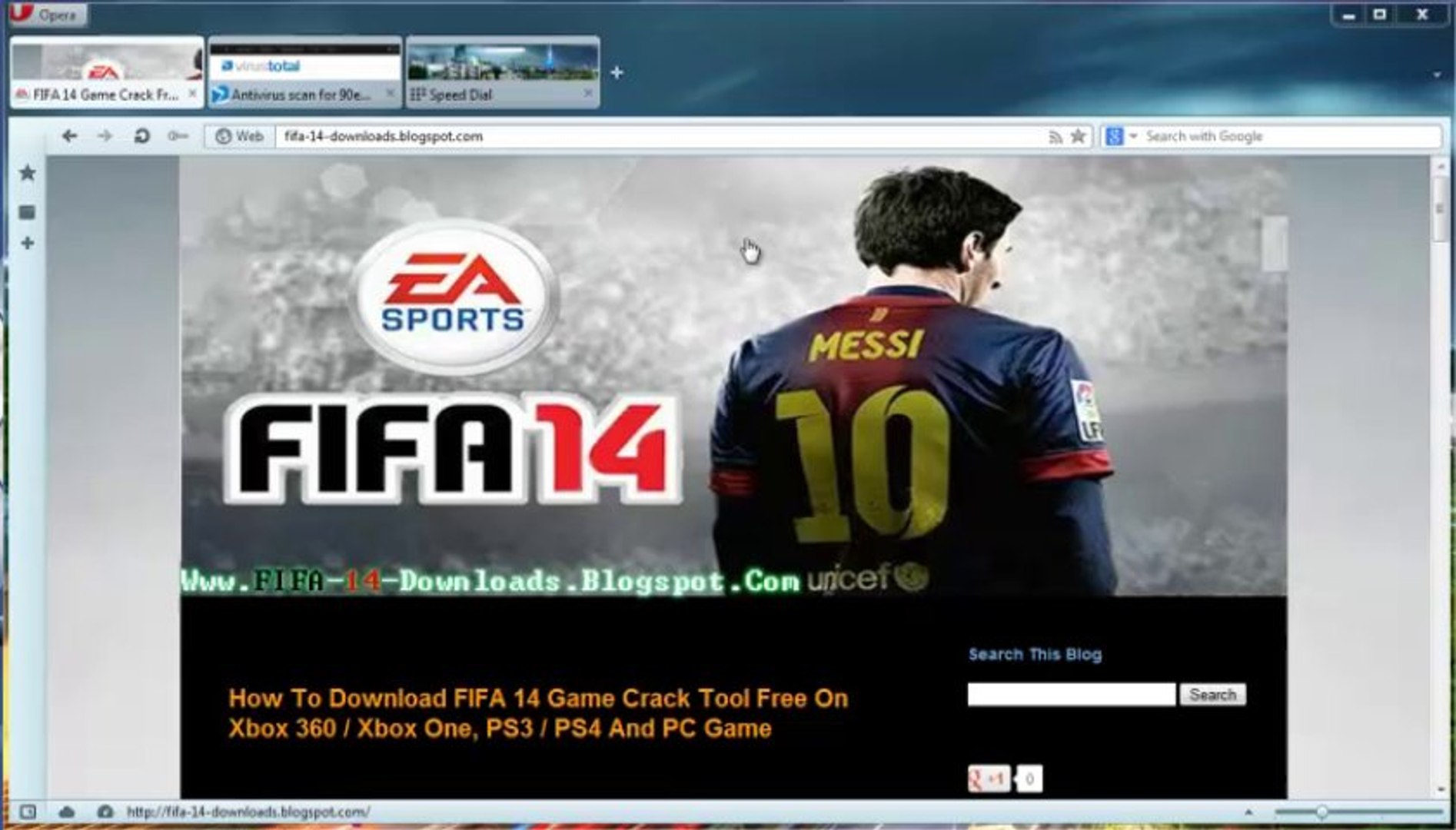1456x830 pixels.
Task: Open the Bookmarks panel star in sidebar
Action: 28,173
